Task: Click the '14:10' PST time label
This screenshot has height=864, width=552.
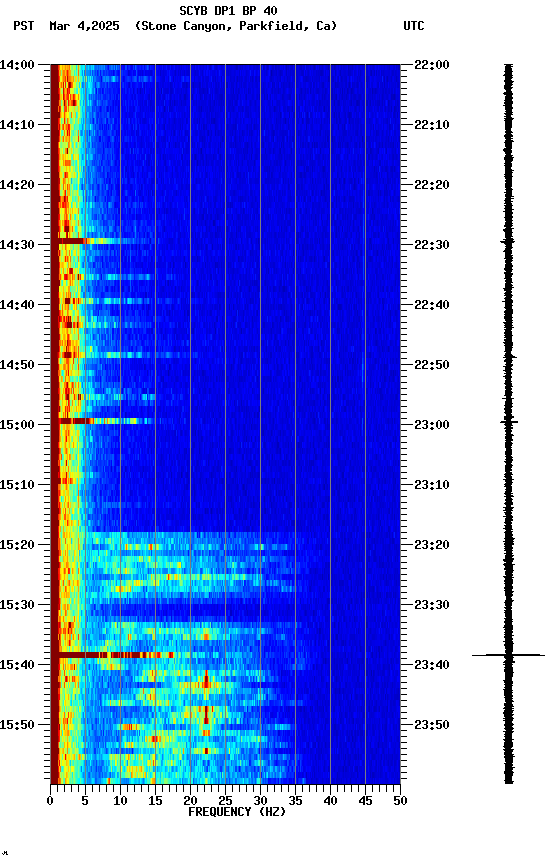Action: 17,125
